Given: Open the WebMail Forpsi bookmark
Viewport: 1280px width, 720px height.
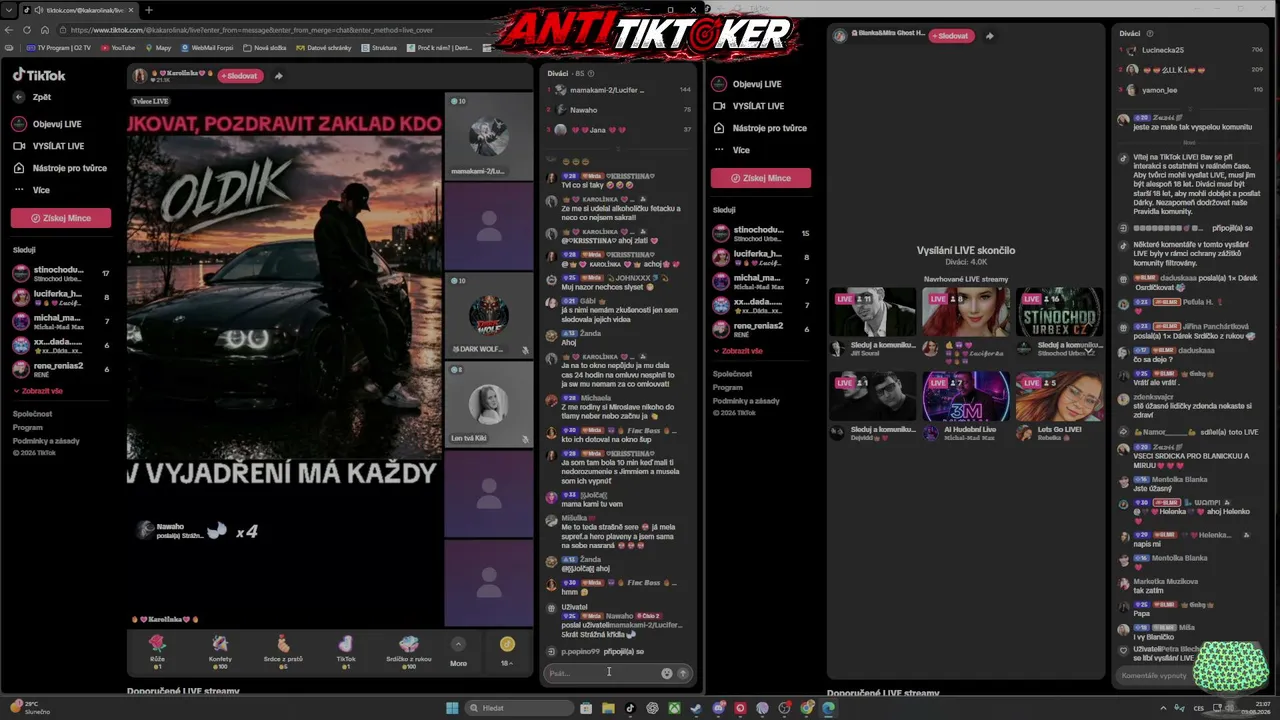Looking at the screenshot, I should point(207,47).
